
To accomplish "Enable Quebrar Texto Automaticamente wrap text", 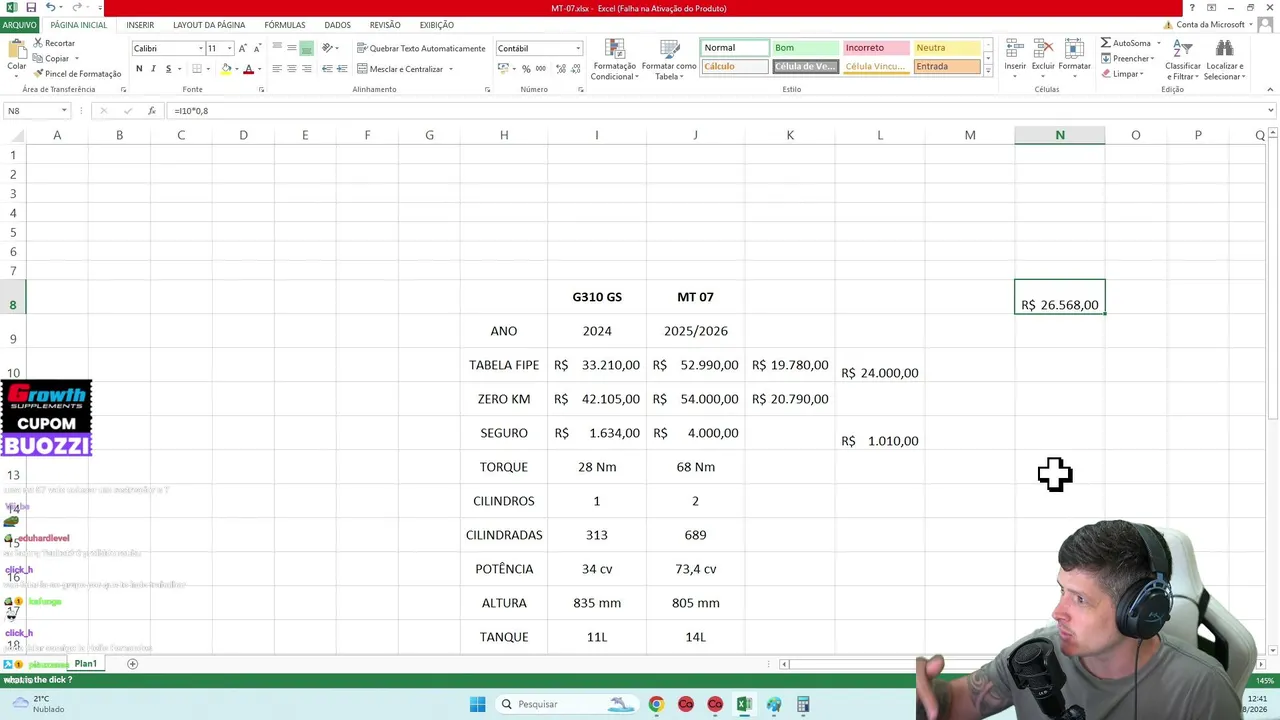I will pos(421,48).
